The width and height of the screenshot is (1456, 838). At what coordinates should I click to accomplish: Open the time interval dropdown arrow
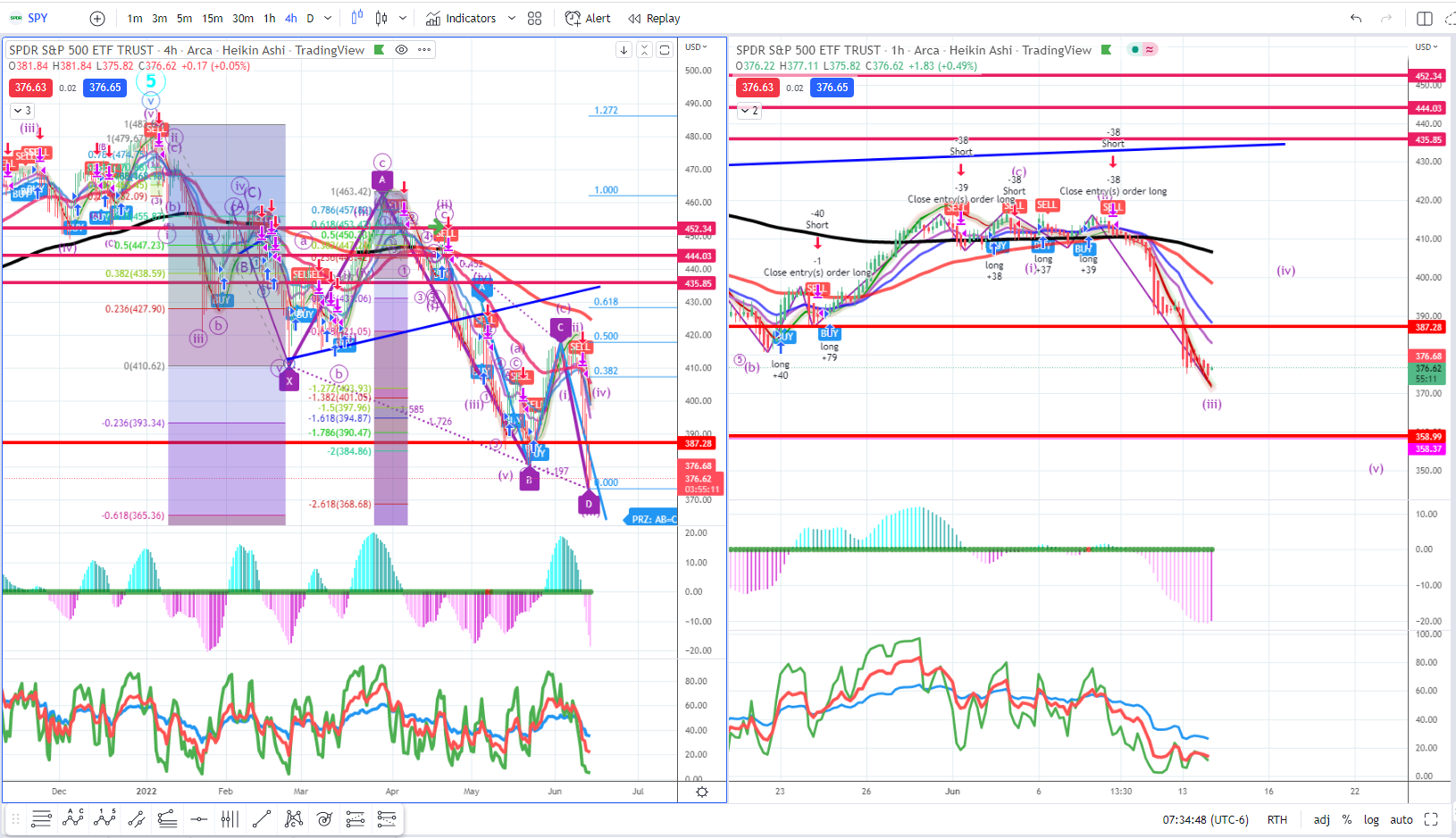tap(328, 18)
